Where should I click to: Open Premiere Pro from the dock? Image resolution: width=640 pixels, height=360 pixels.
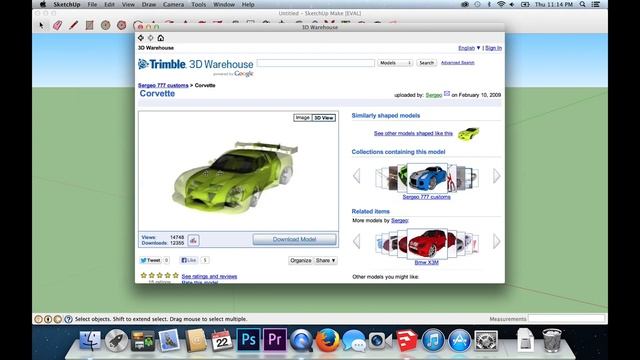point(275,340)
